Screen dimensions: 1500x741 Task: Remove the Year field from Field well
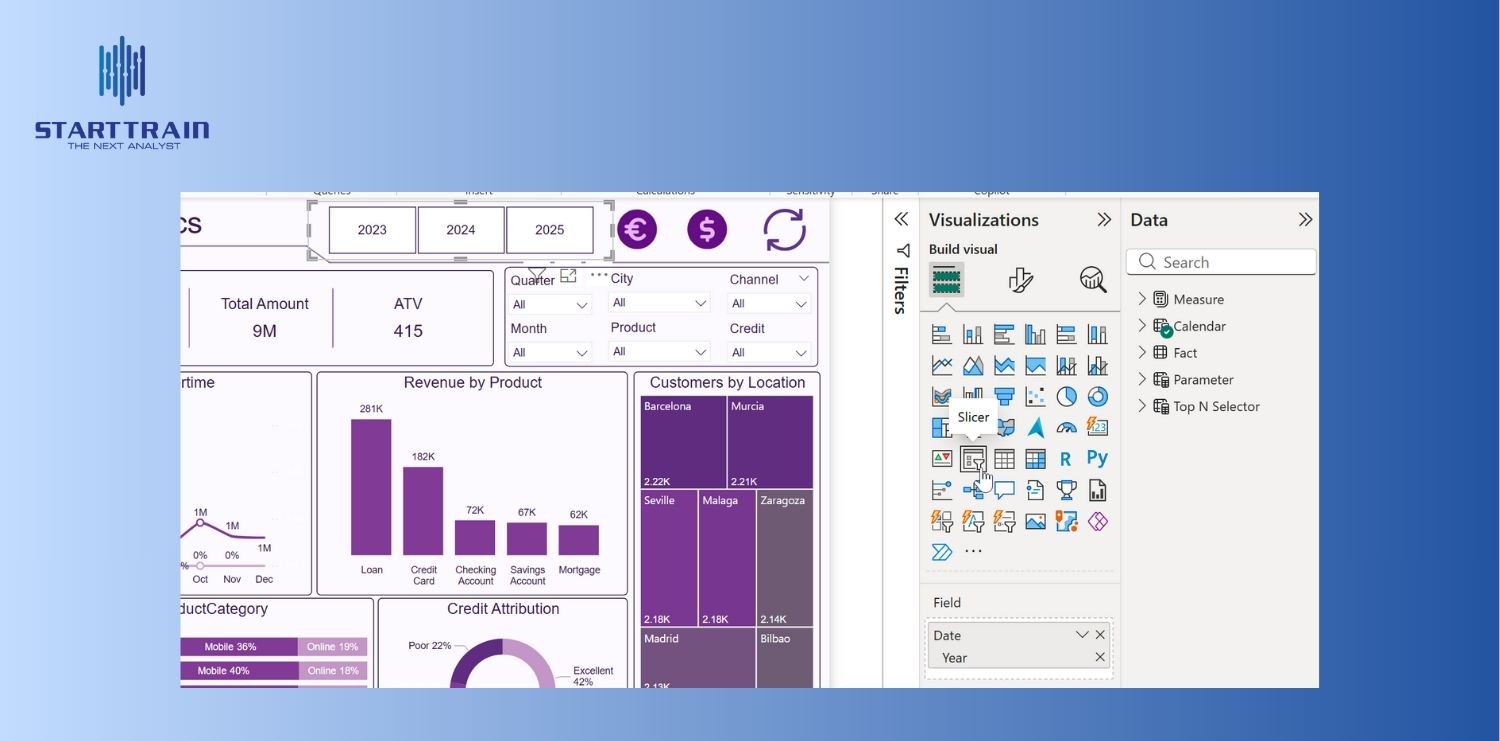pos(1100,657)
